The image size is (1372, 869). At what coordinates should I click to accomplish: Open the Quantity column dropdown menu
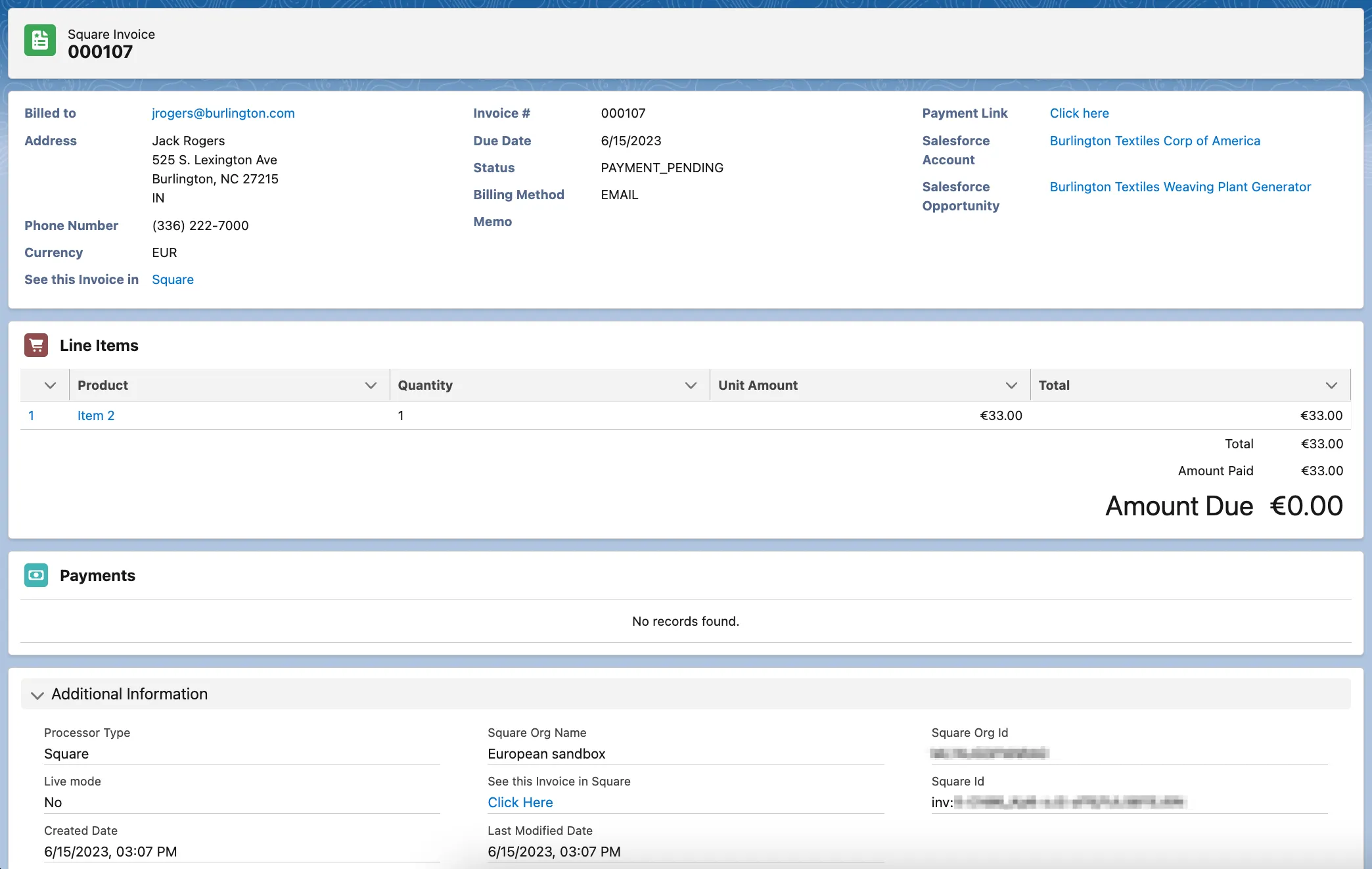pos(691,385)
